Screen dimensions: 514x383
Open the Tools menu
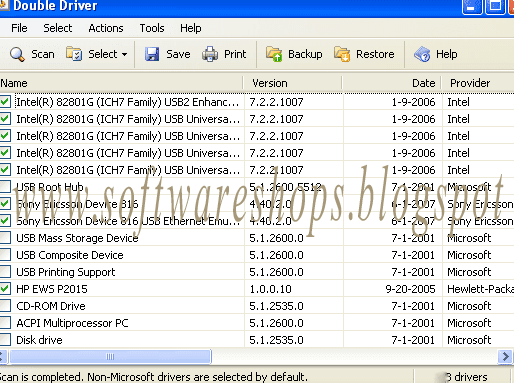point(152,28)
